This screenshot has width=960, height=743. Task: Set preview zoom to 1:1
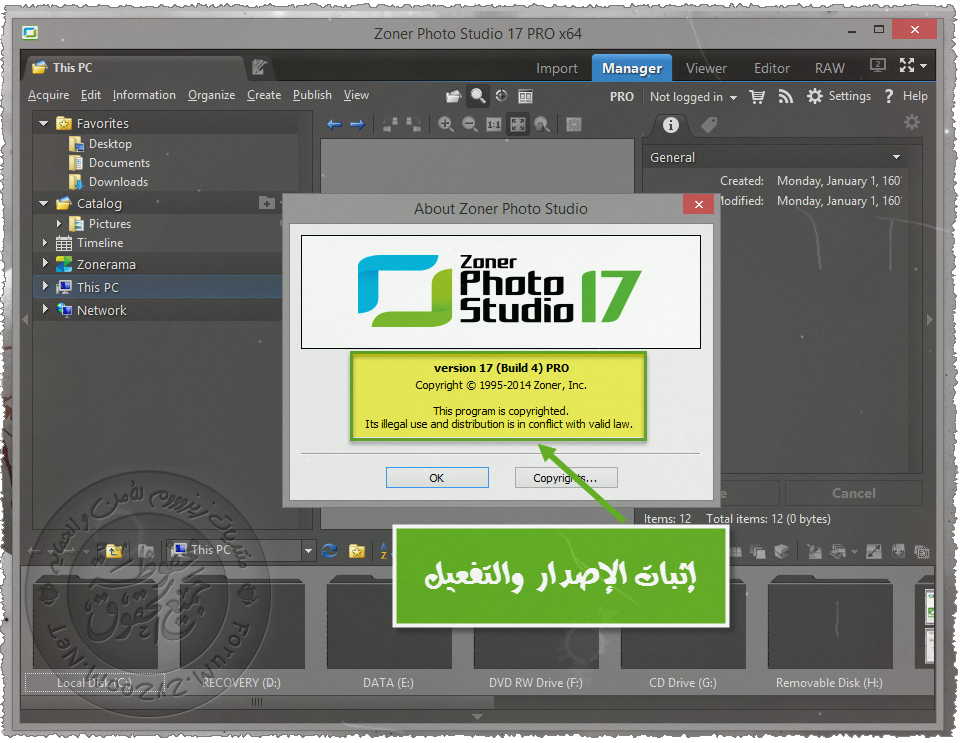[x=493, y=125]
